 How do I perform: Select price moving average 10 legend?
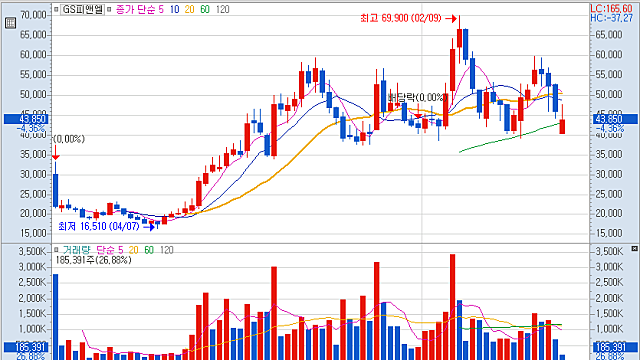[x=174, y=9]
